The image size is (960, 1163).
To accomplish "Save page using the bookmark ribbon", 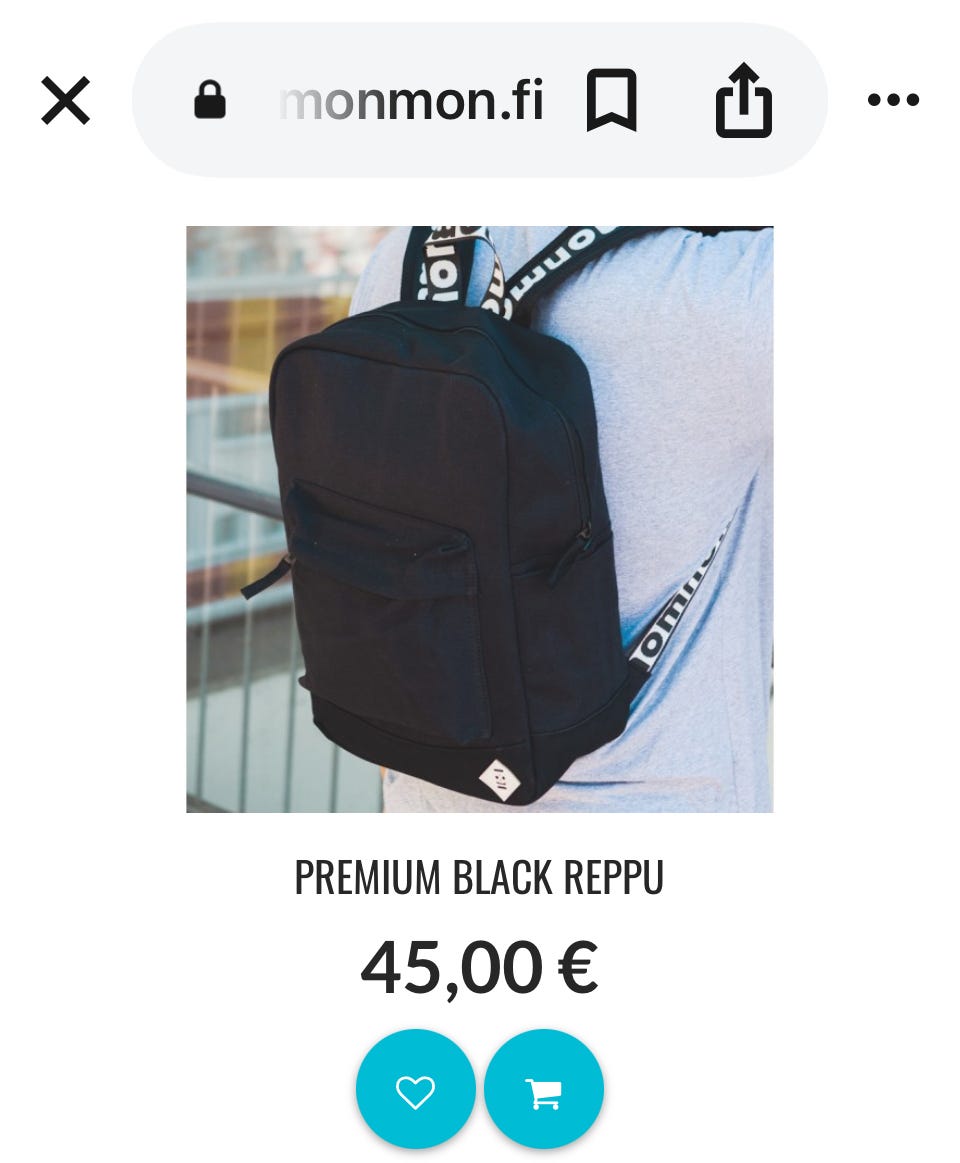I will click(x=611, y=100).
